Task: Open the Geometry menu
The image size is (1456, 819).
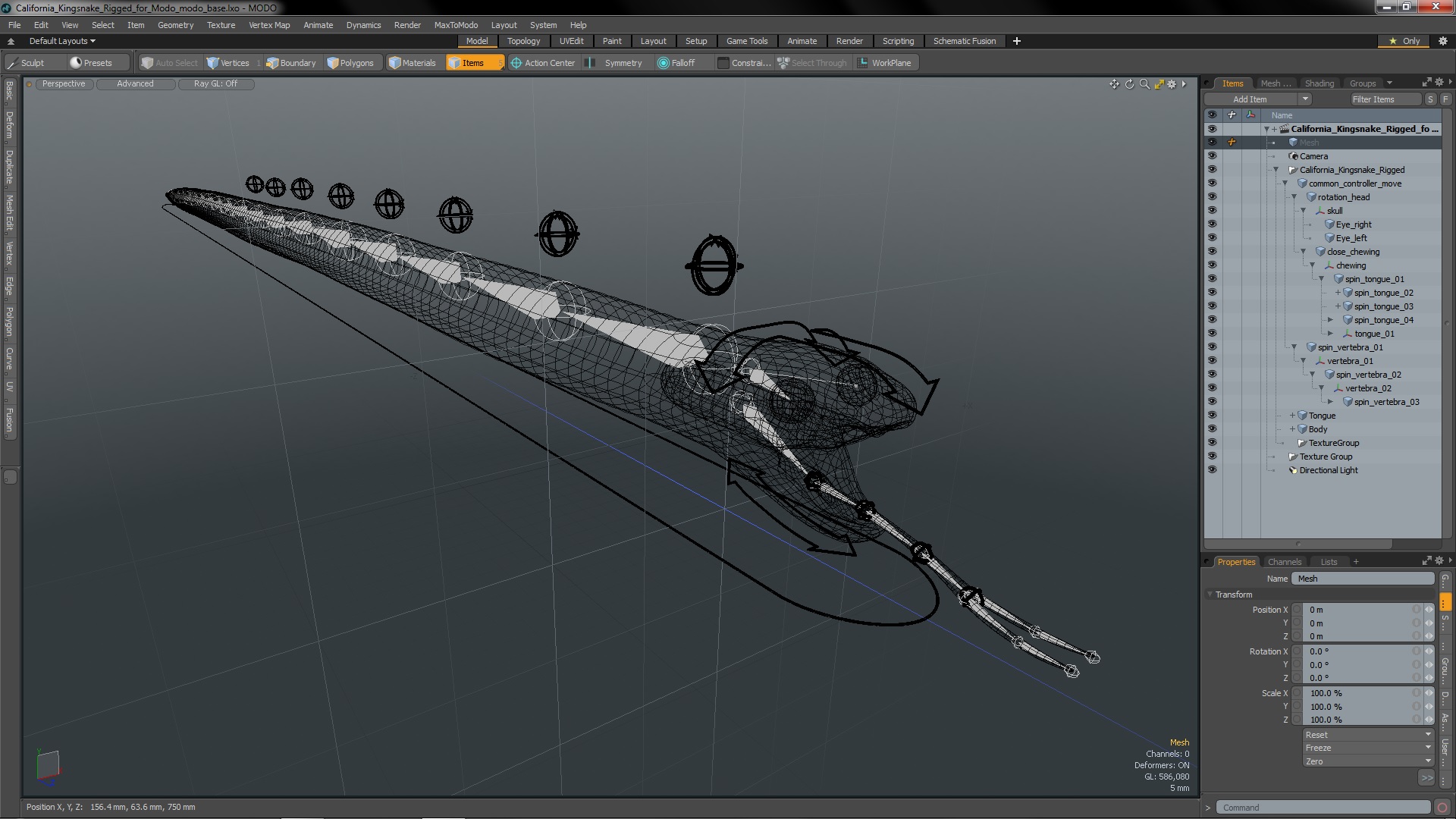Action: [175, 25]
